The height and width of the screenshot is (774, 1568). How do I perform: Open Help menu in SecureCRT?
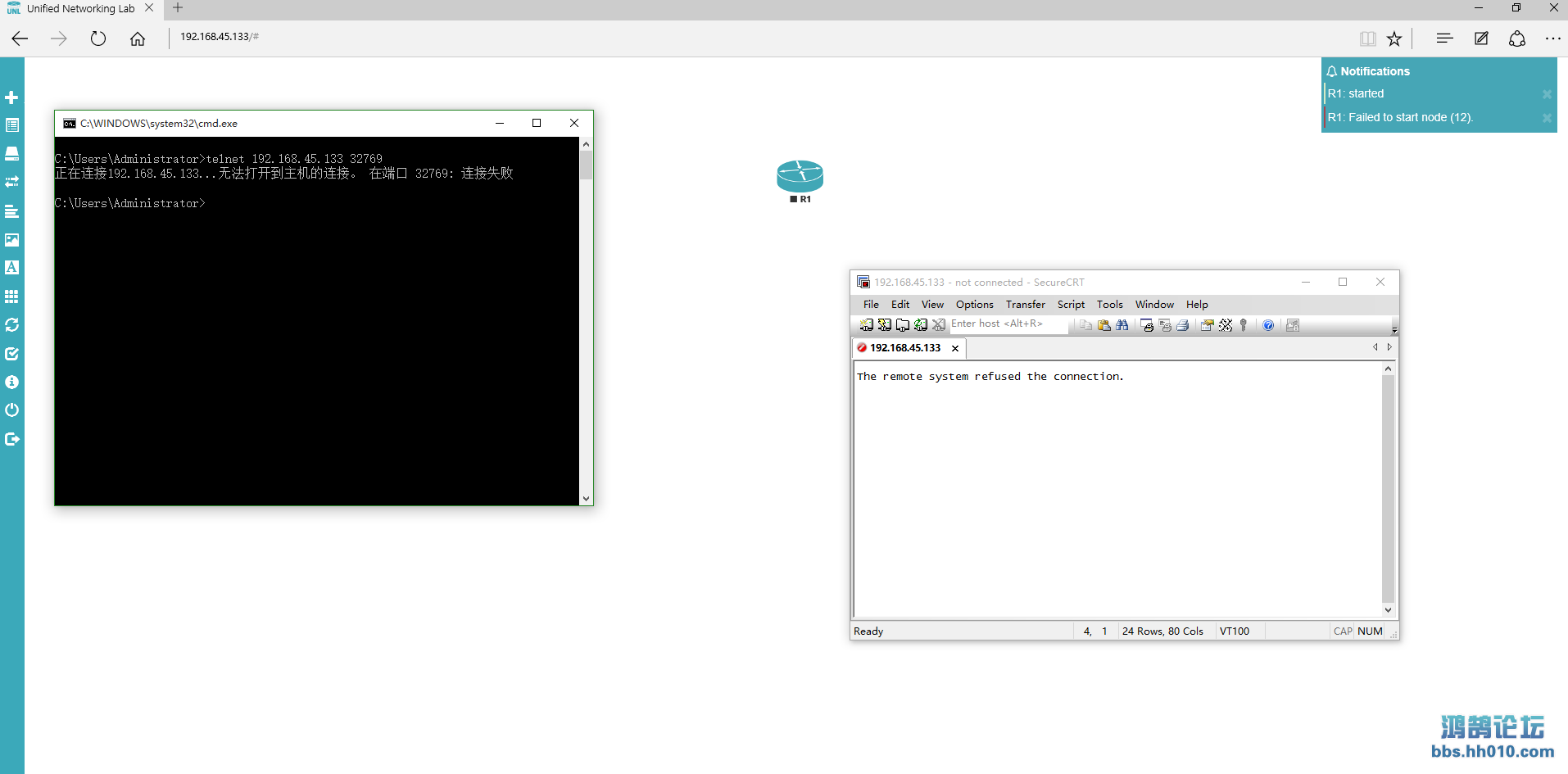click(x=1197, y=304)
